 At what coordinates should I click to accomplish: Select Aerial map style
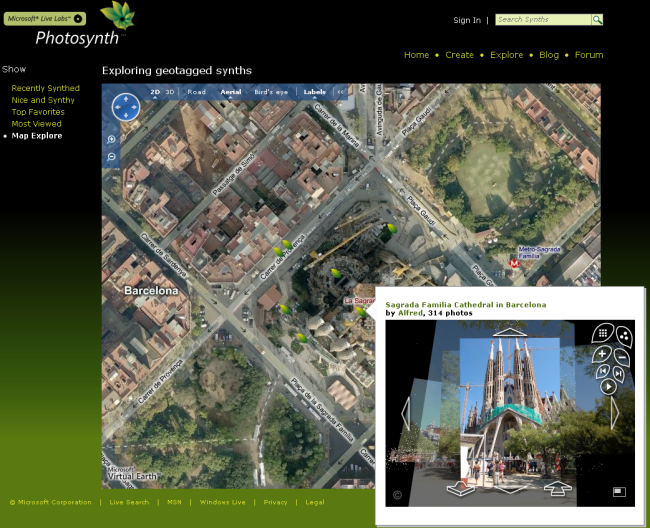coord(231,92)
